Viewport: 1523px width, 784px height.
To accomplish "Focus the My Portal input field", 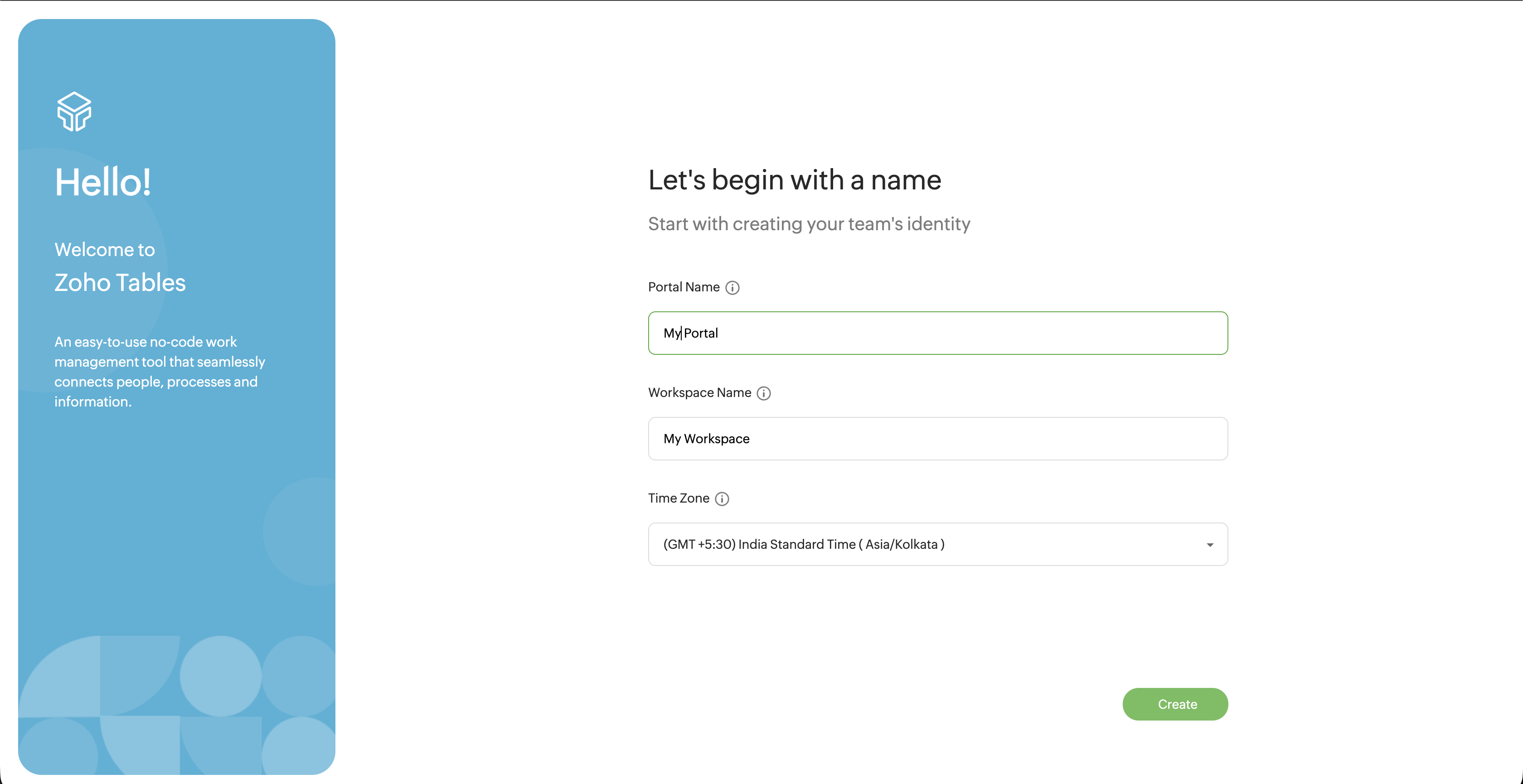I will click(x=938, y=333).
